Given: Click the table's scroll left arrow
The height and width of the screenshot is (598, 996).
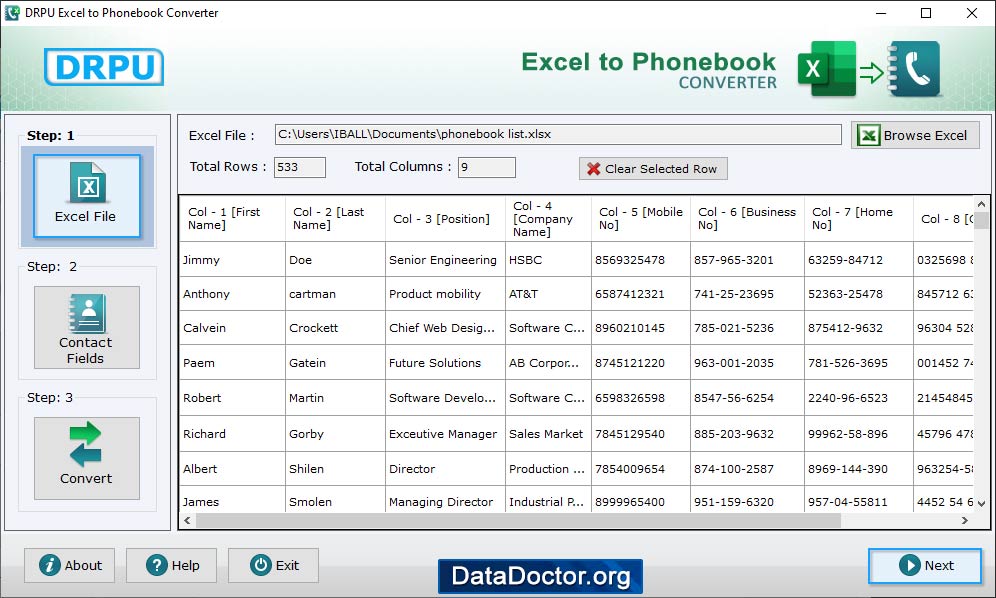Looking at the screenshot, I should pyautogui.click(x=187, y=520).
